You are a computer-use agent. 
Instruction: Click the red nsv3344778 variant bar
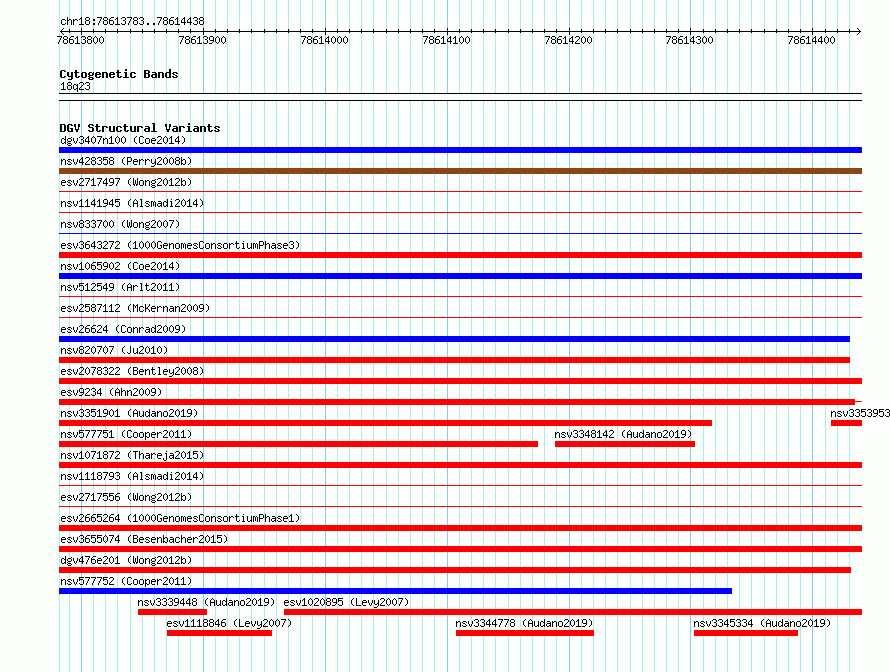coord(525,633)
